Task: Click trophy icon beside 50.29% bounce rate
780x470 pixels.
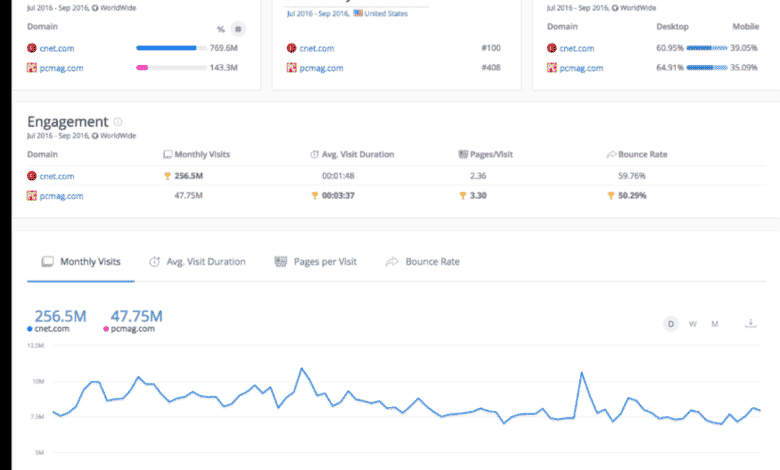Action: point(611,196)
